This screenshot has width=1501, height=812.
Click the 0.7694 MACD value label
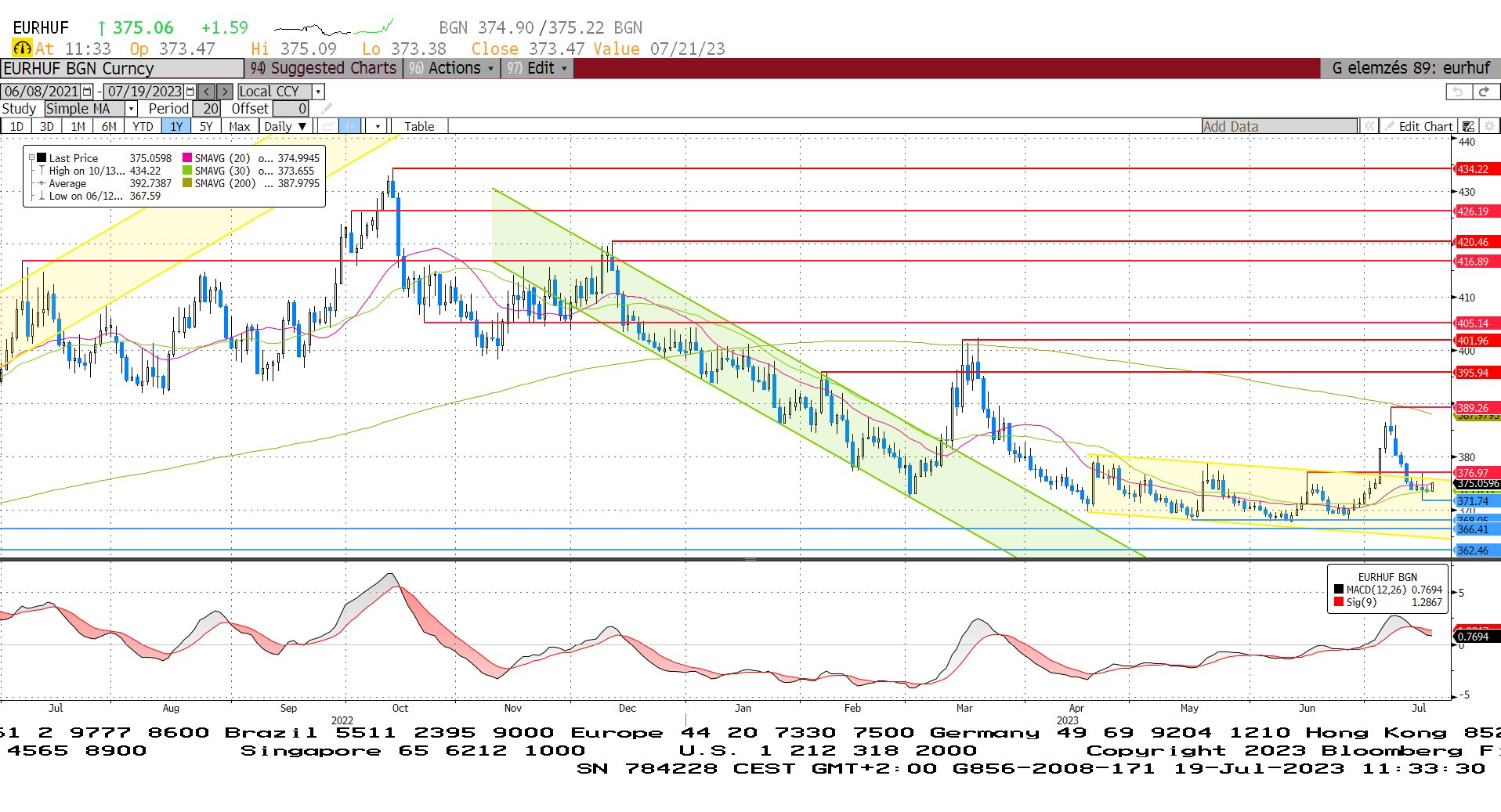point(1477,637)
